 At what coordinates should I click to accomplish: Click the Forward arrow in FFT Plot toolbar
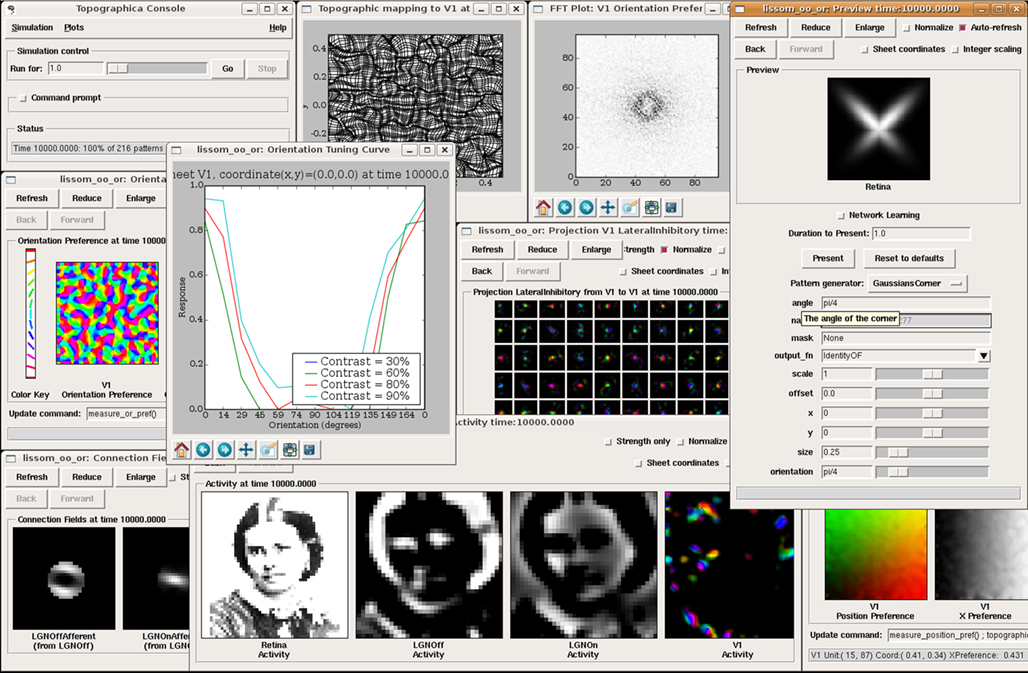pos(586,208)
